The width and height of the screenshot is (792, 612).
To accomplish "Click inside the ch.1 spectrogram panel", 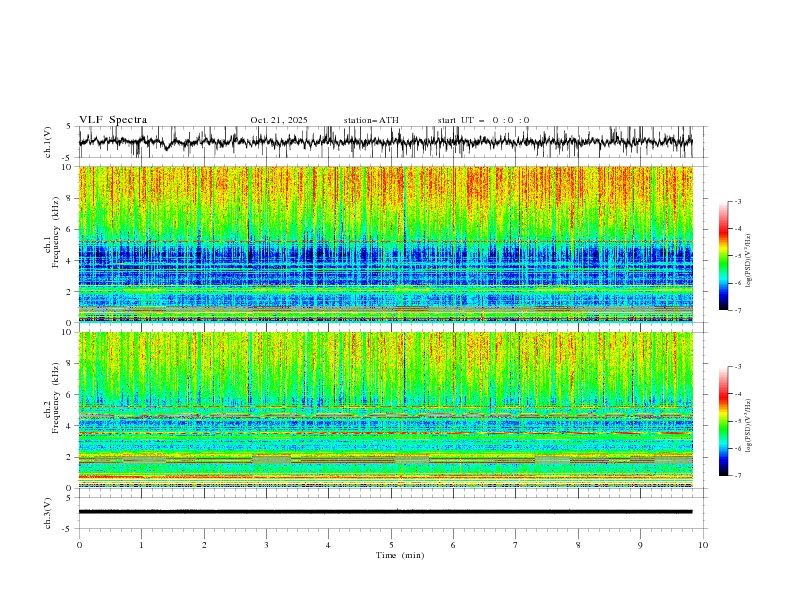I will tap(385, 244).
